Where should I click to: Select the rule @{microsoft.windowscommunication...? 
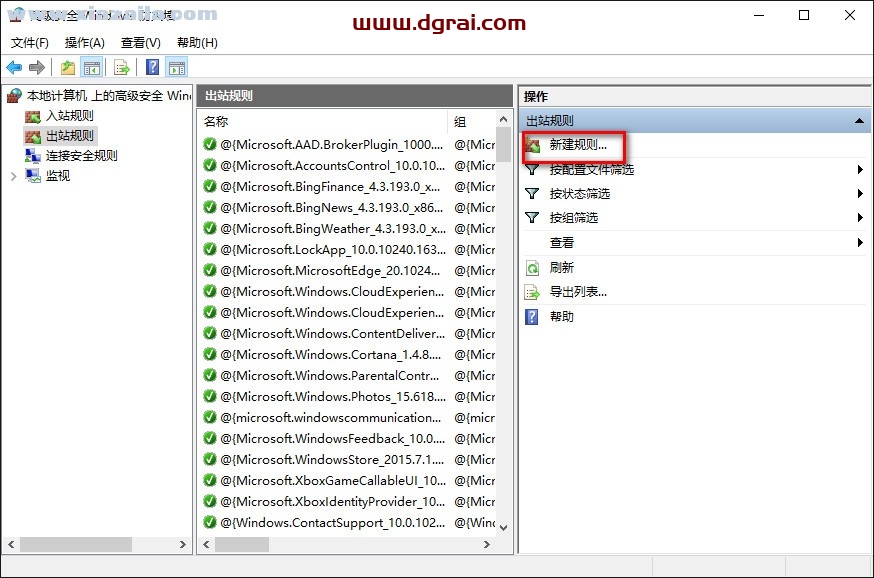(x=332, y=417)
